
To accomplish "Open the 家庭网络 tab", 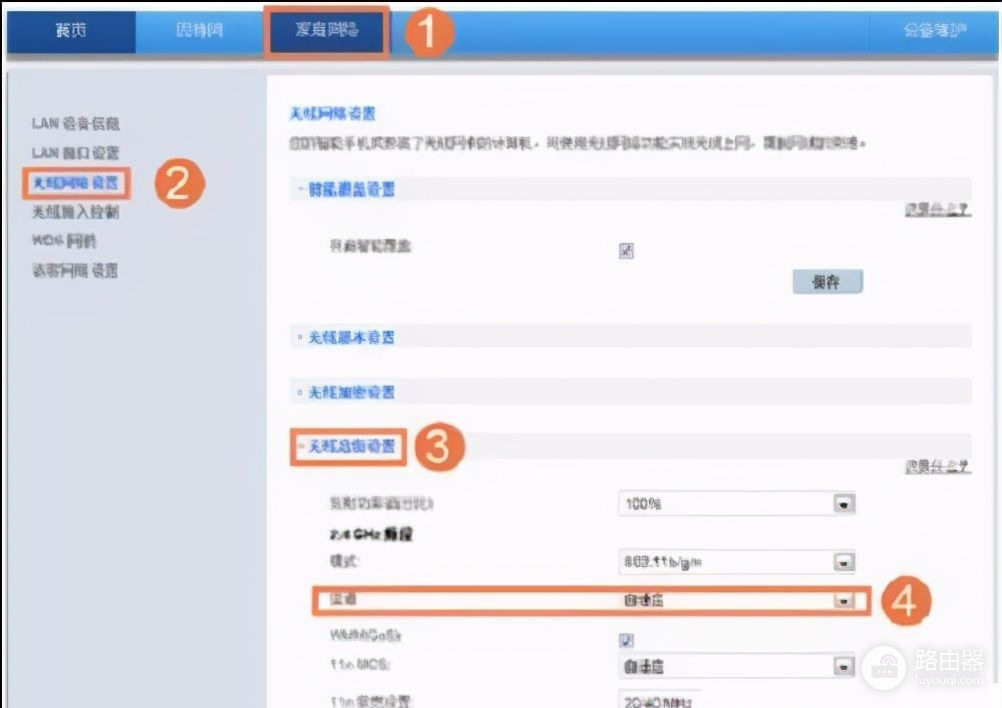I will pos(326,31).
